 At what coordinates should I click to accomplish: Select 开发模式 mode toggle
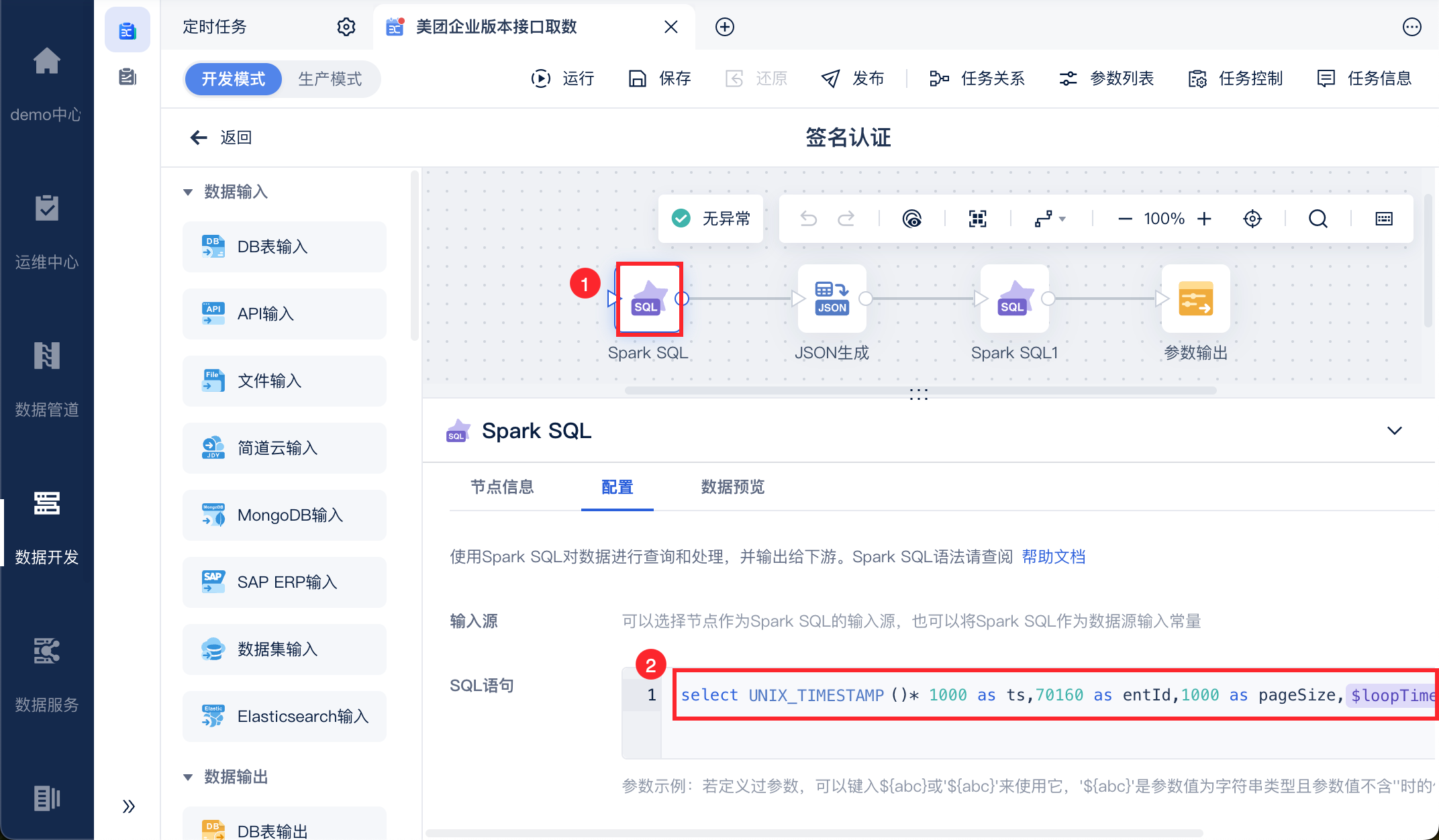point(234,79)
